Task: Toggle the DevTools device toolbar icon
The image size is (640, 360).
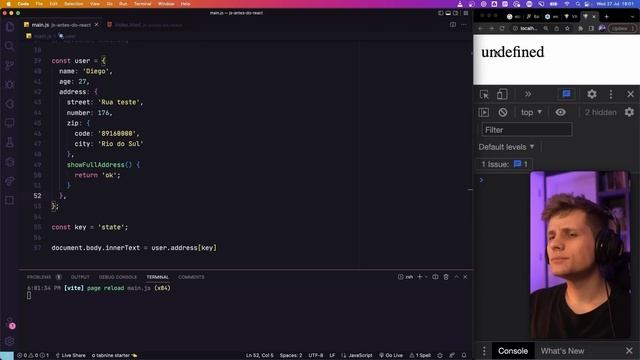Action: [x=502, y=94]
